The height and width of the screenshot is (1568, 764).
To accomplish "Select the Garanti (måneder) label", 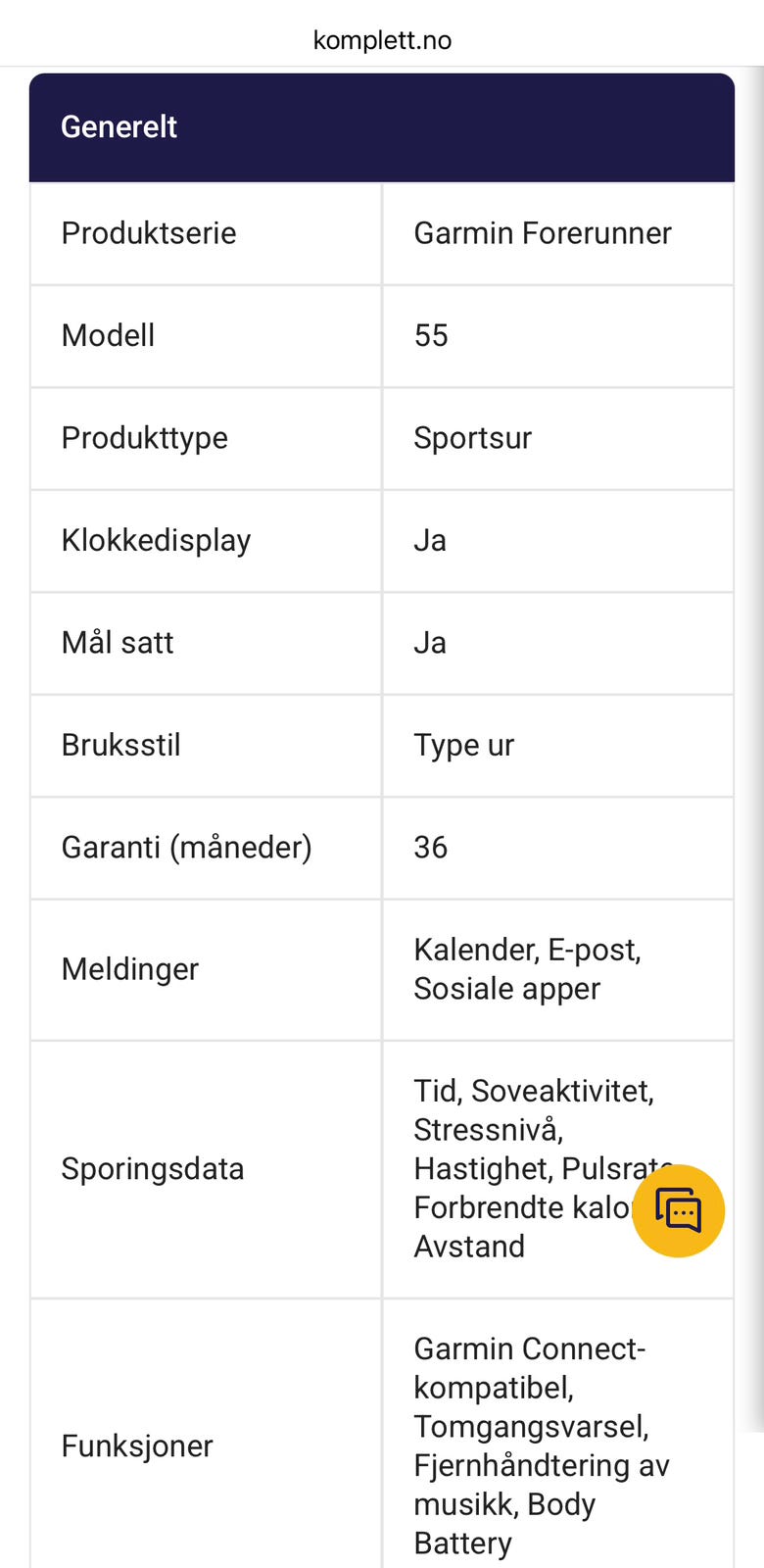I will click(x=186, y=848).
